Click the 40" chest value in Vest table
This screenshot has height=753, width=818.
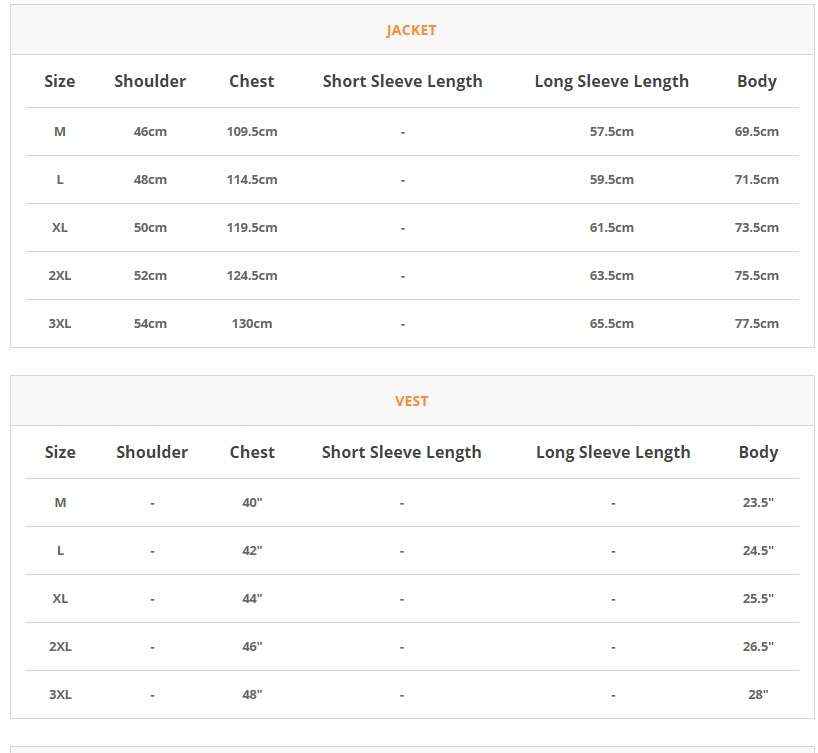tap(252, 502)
